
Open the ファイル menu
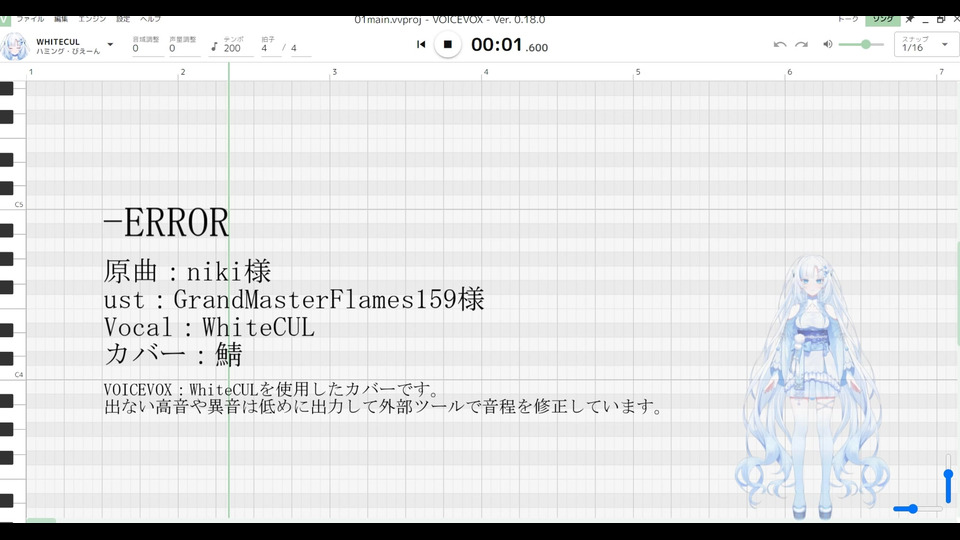coord(30,19)
